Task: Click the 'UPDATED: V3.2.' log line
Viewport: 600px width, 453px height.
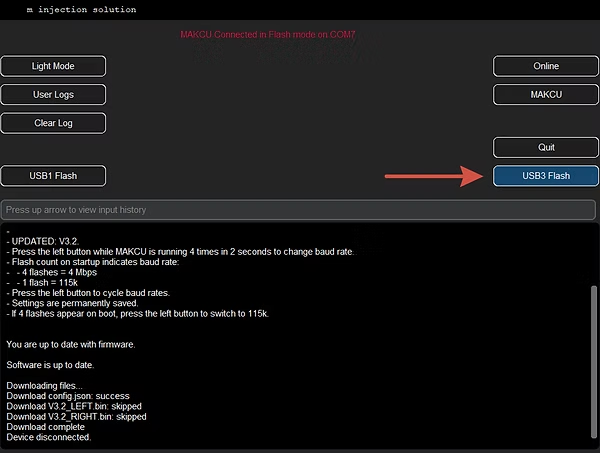Action: point(47,241)
